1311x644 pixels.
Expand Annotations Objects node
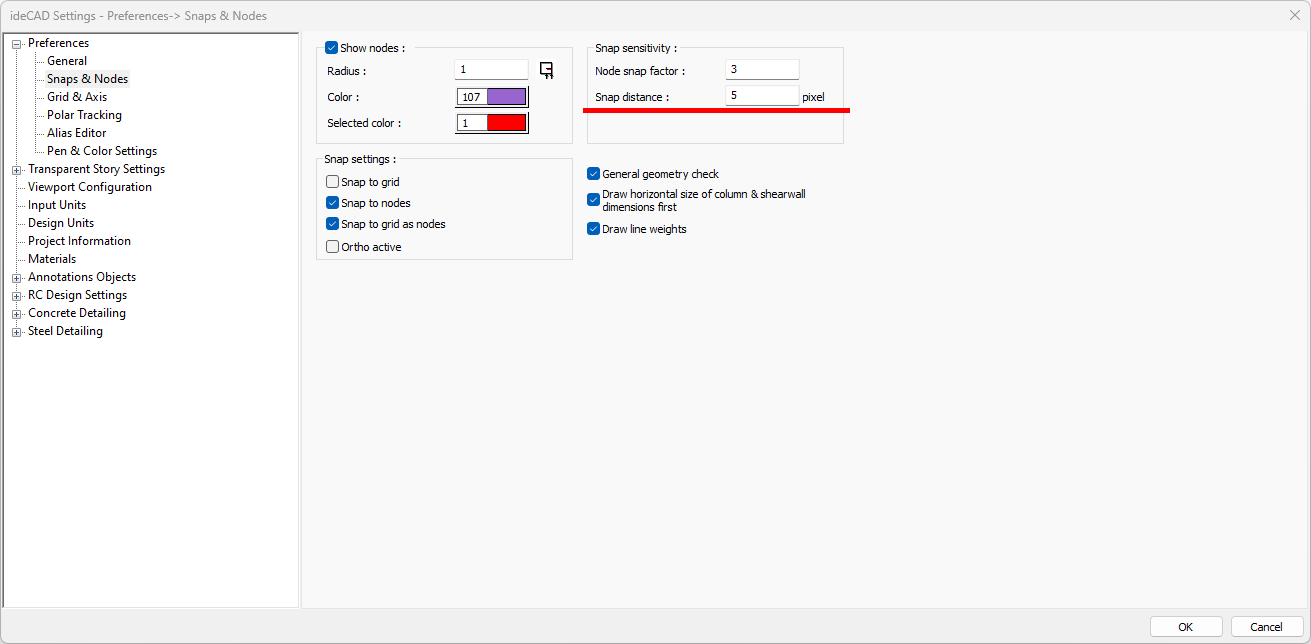[x=16, y=278]
